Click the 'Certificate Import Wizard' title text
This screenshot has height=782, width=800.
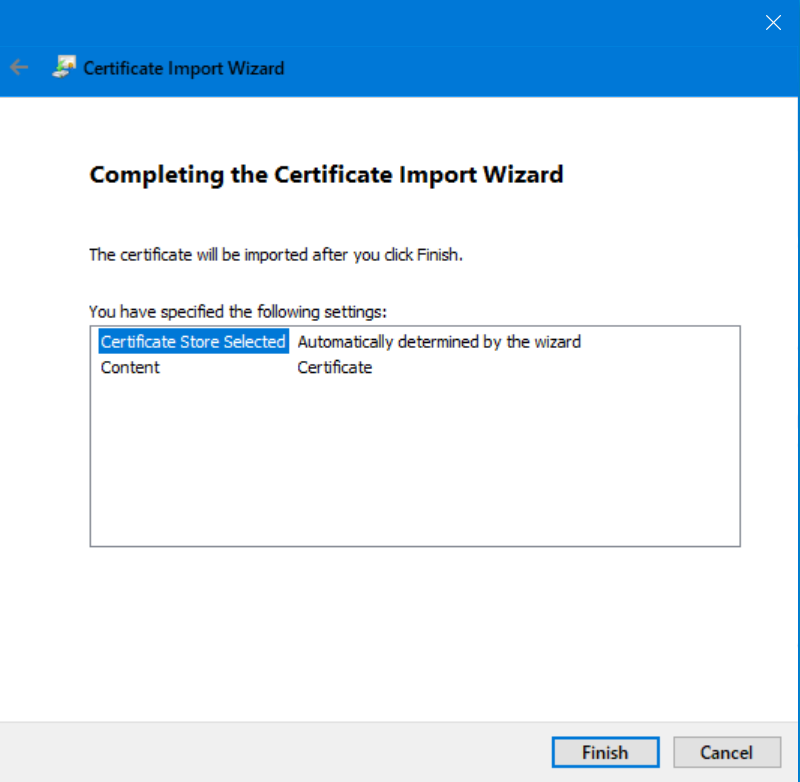coord(184,68)
